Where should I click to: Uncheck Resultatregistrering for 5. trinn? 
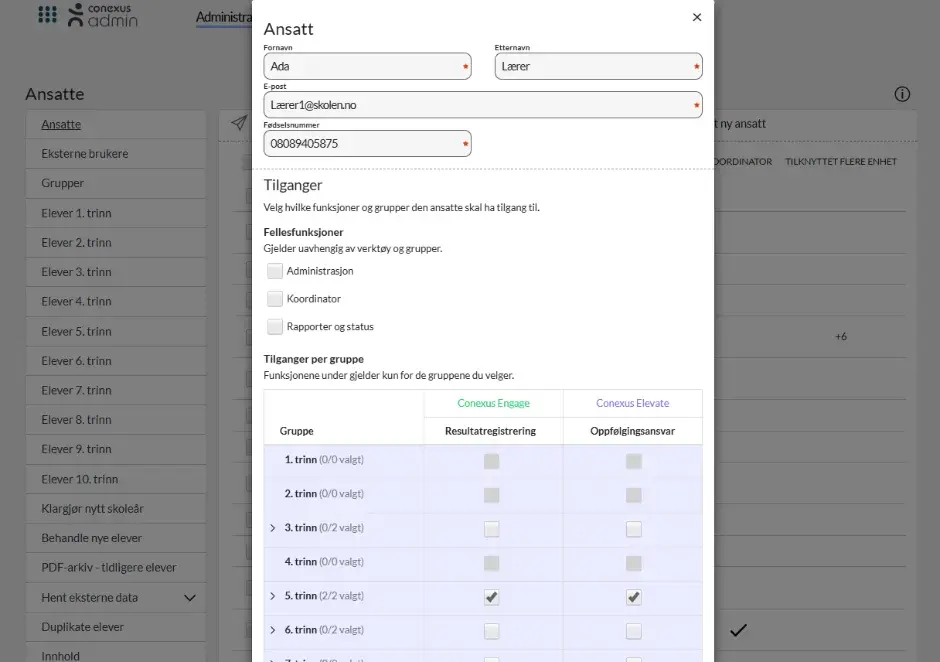click(x=492, y=597)
